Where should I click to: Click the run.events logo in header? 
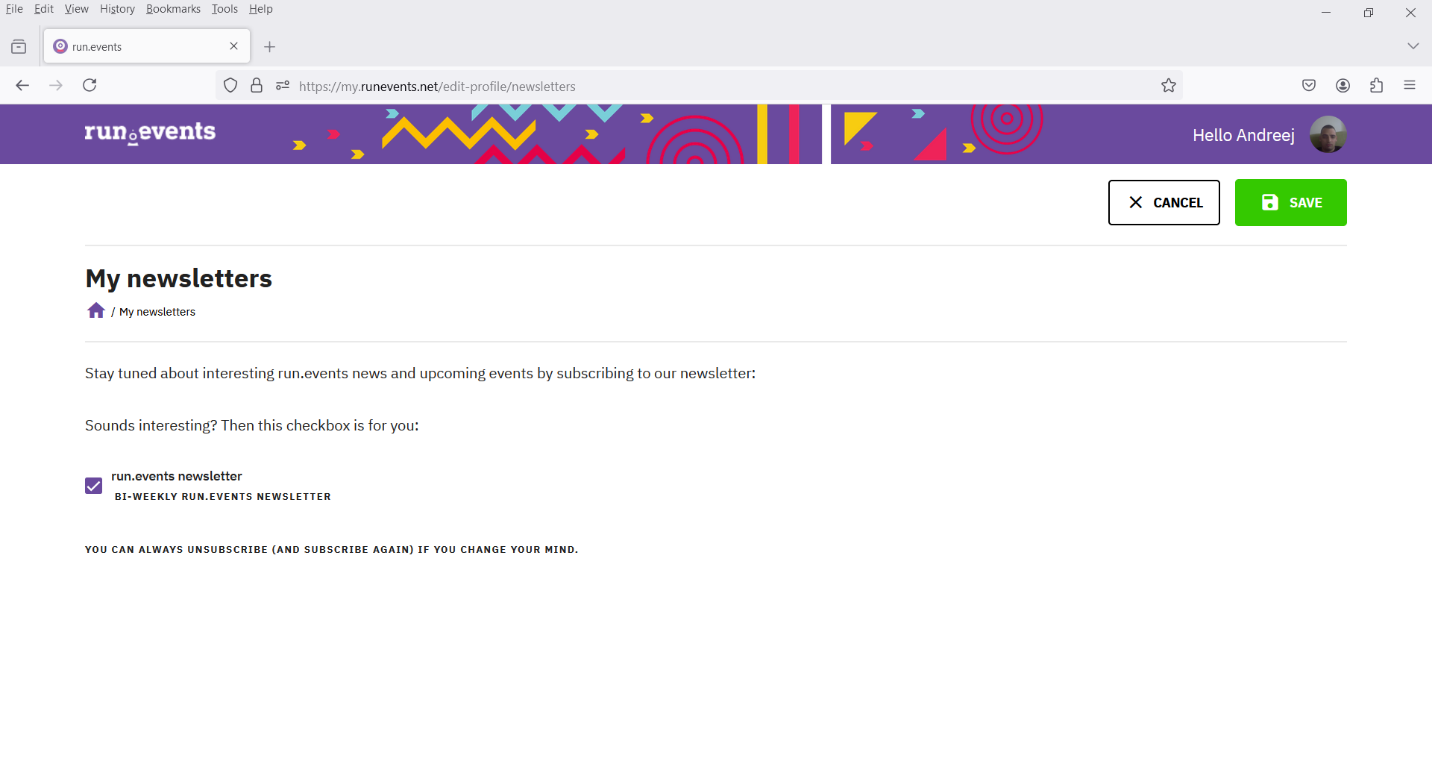point(150,133)
